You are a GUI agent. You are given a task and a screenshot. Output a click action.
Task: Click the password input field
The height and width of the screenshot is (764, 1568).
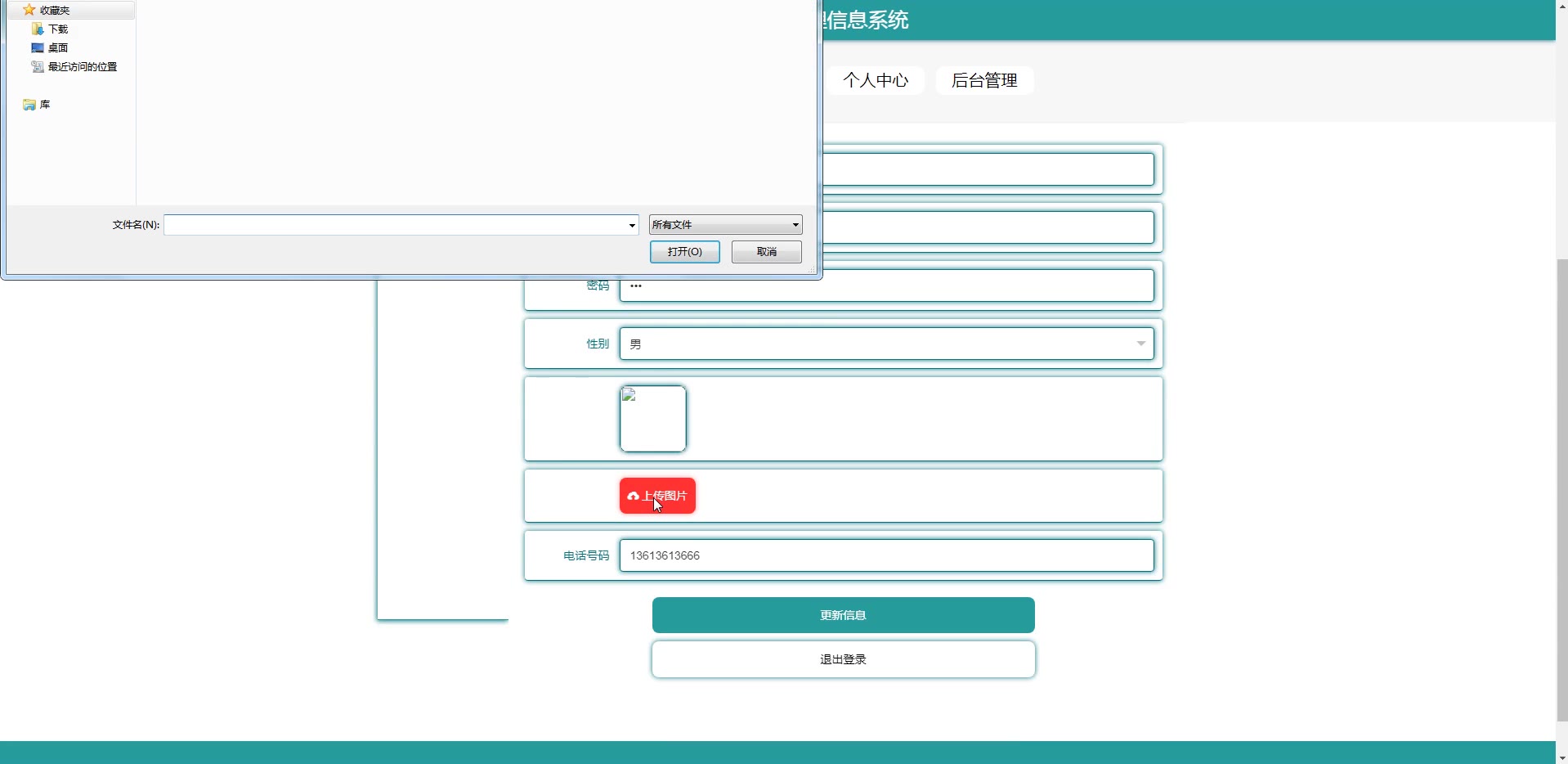[887, 285]
